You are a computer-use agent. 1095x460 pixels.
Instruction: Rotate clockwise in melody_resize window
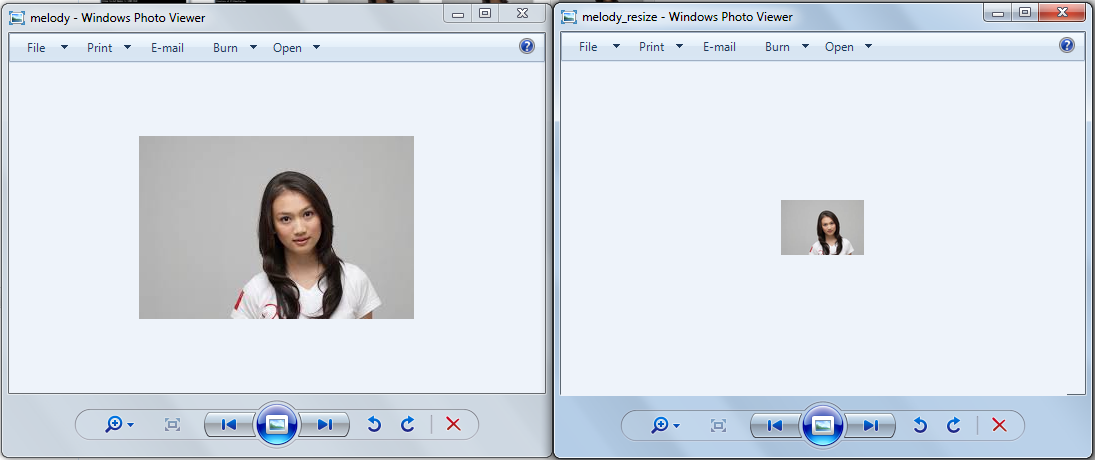954,424
